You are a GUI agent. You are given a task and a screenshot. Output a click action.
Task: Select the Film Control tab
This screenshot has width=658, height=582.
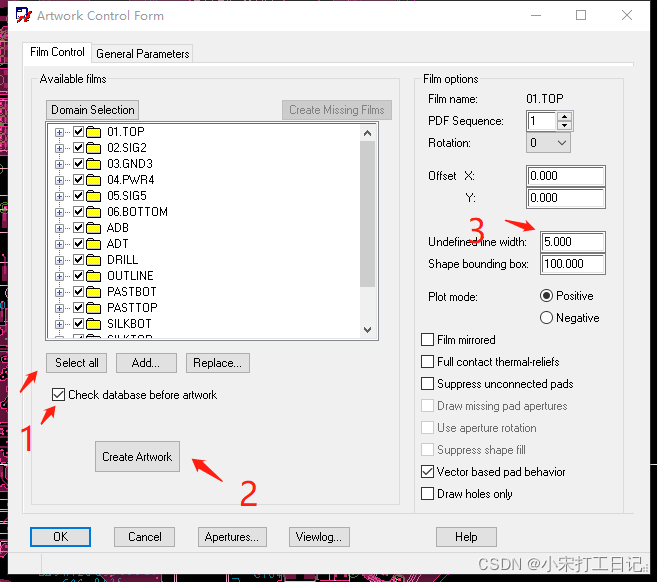click(57, 52)
